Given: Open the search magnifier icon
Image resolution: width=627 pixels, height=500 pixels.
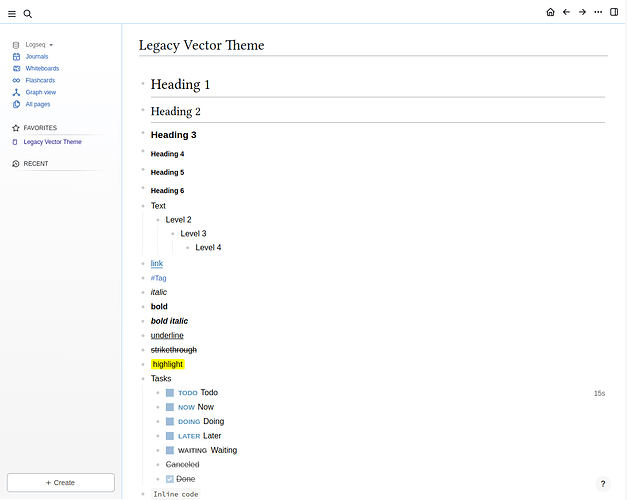Looking at the screenshot, I should (x=28, y=14).
